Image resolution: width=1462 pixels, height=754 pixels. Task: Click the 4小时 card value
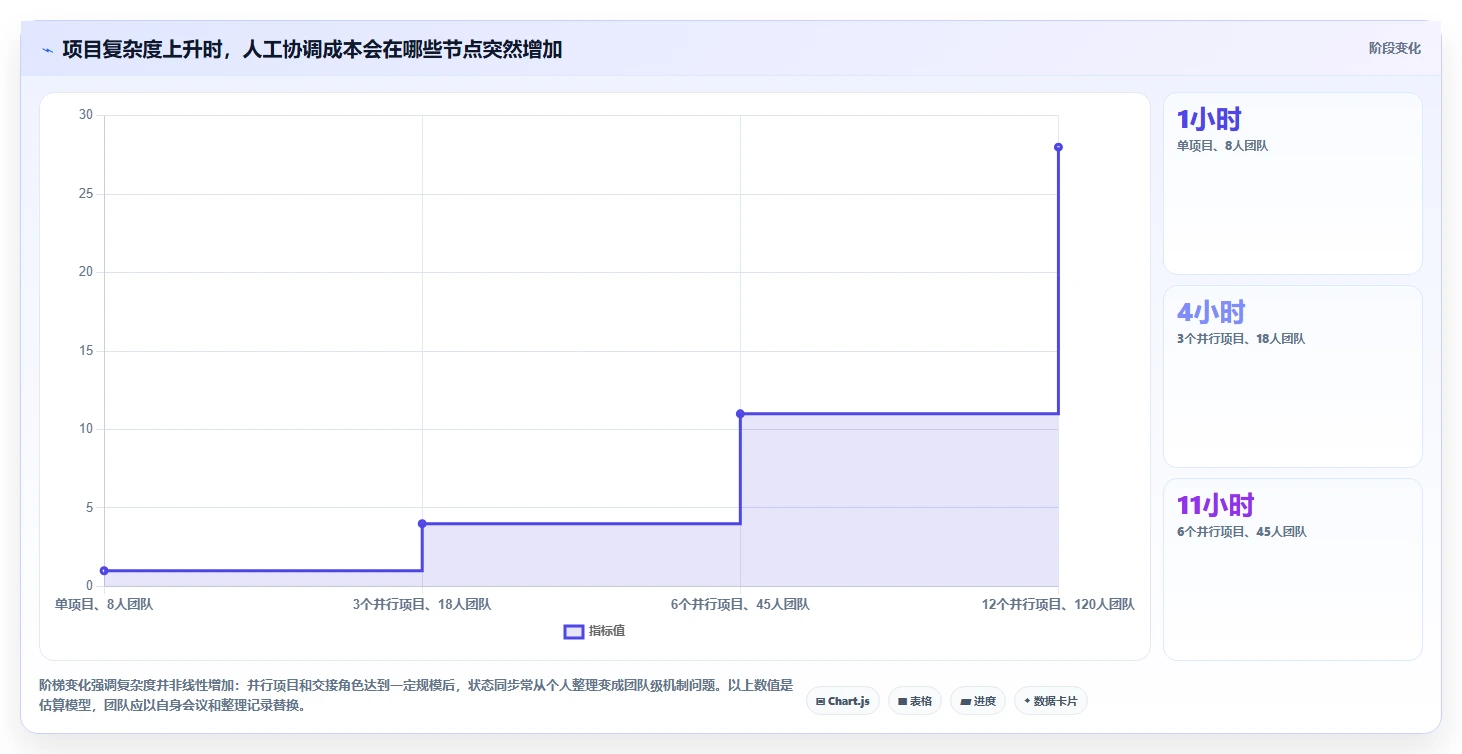(x=1211, y=313)
